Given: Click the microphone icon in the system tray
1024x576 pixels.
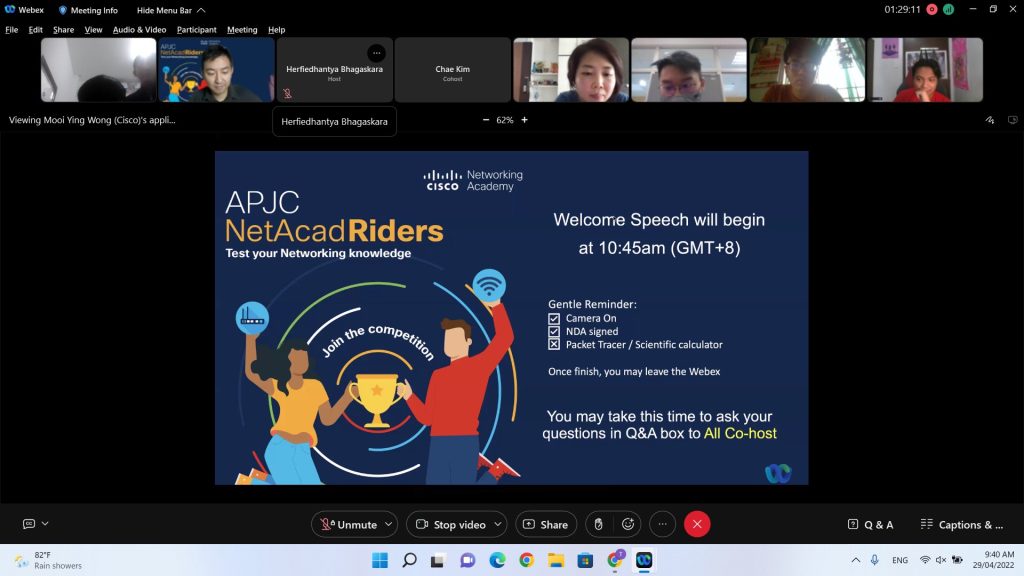Looking at the screenshot, I should [x=875, y=560].
